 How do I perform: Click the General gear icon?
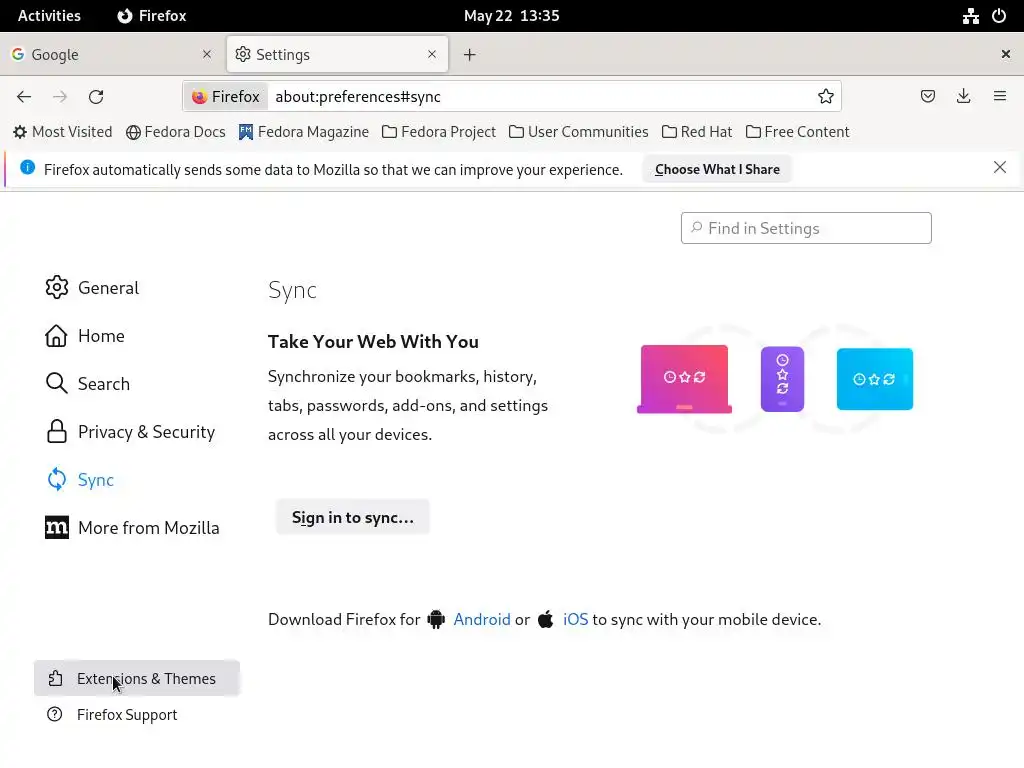[x=57, y=287]
